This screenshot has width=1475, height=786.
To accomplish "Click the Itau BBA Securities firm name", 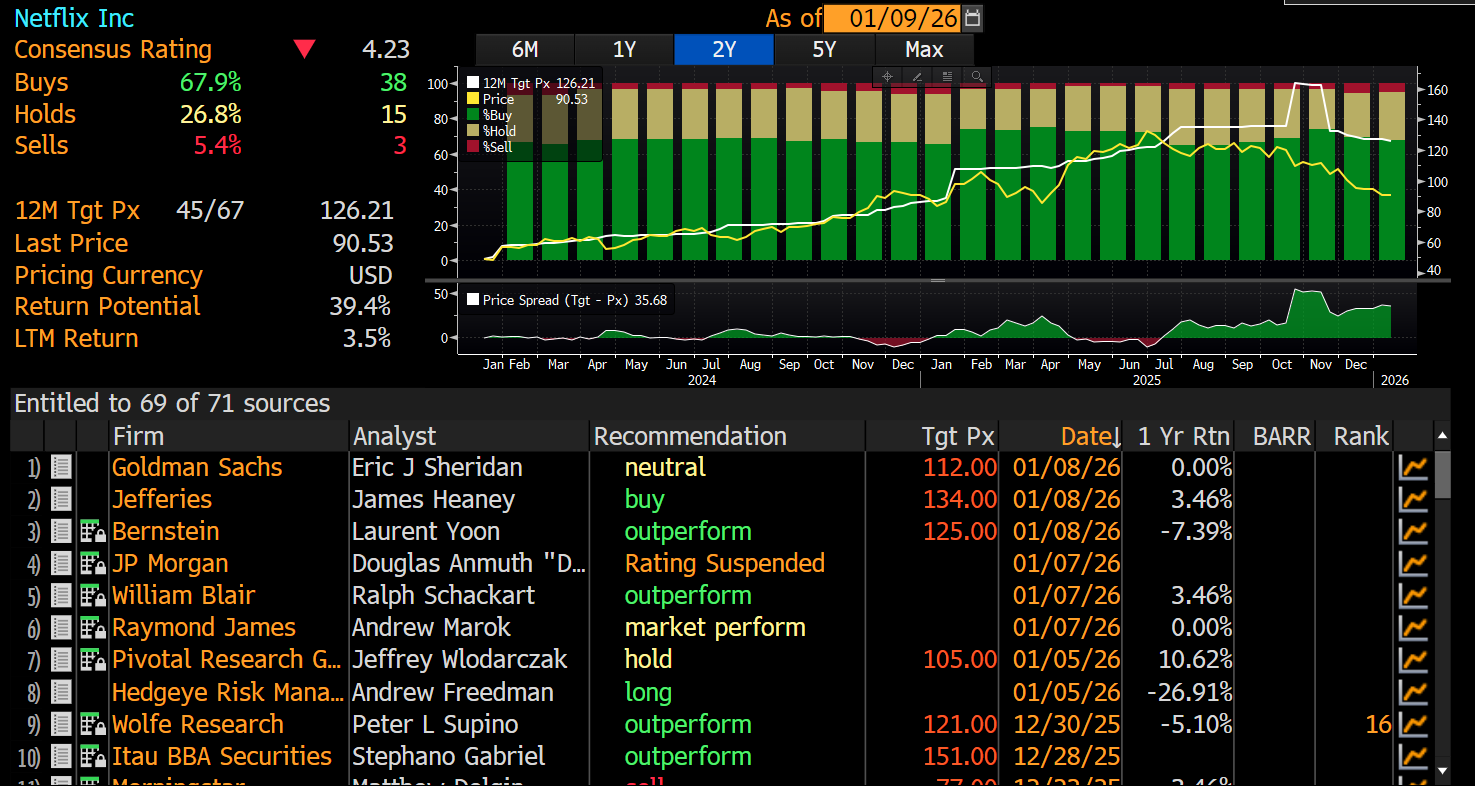I will pyautogui.click(x=221, y=756).
